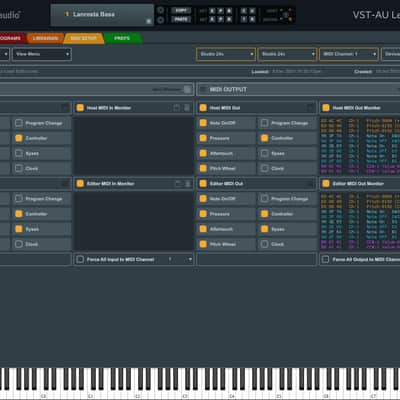The width and height of the screenshot is (400, 400).
Task: Enable Force All Input to MIDI Channel
Action: pos(80,259)
